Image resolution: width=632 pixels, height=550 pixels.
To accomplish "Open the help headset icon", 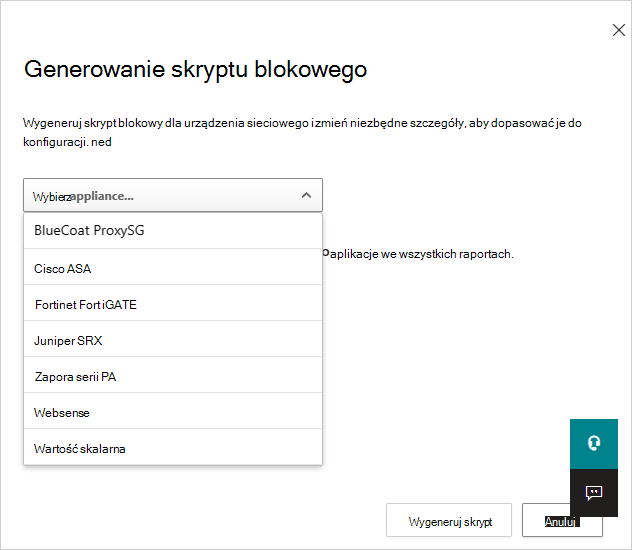I will [x=594, y=444].
